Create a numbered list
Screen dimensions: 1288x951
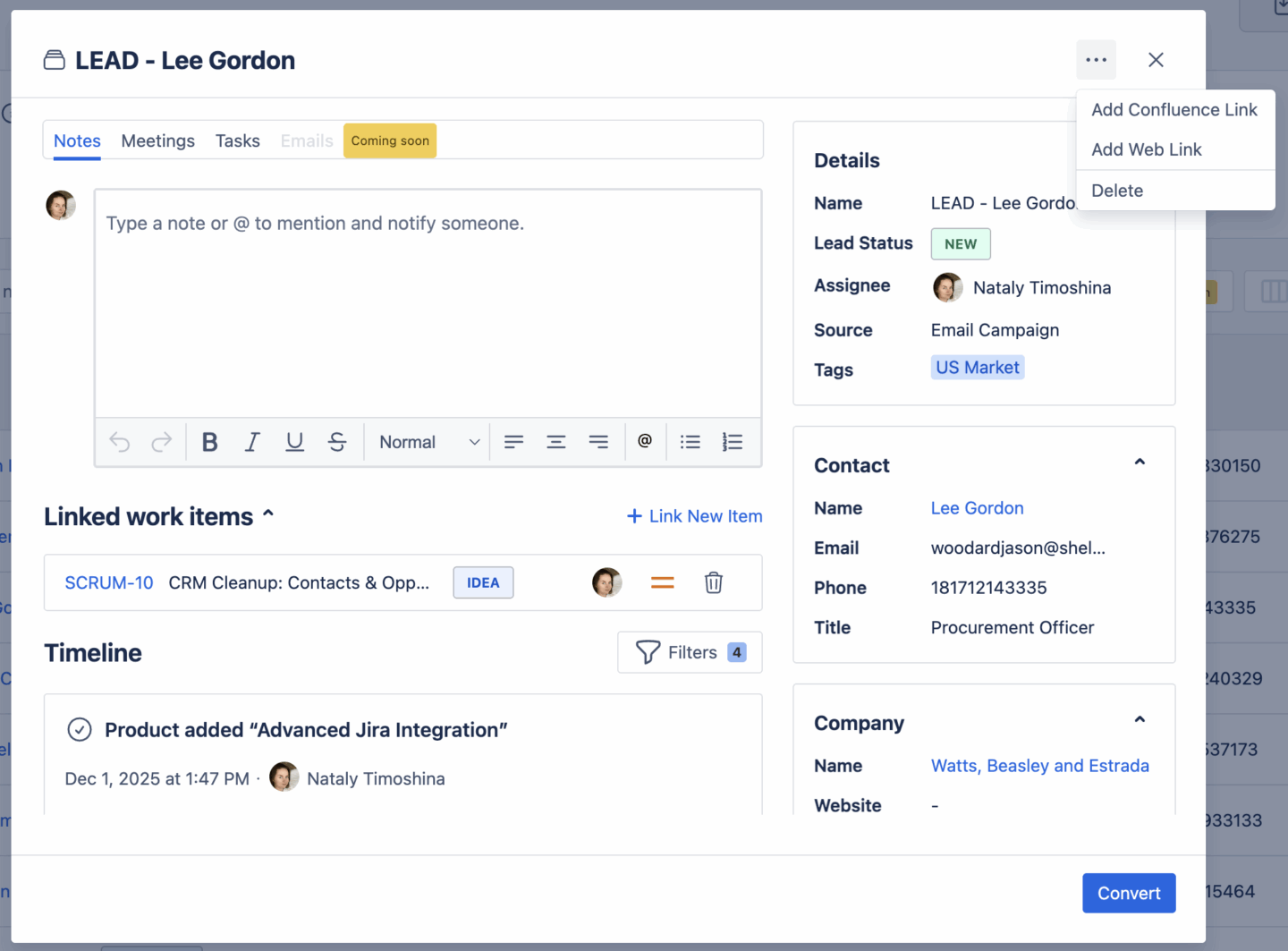click(733, 441)
